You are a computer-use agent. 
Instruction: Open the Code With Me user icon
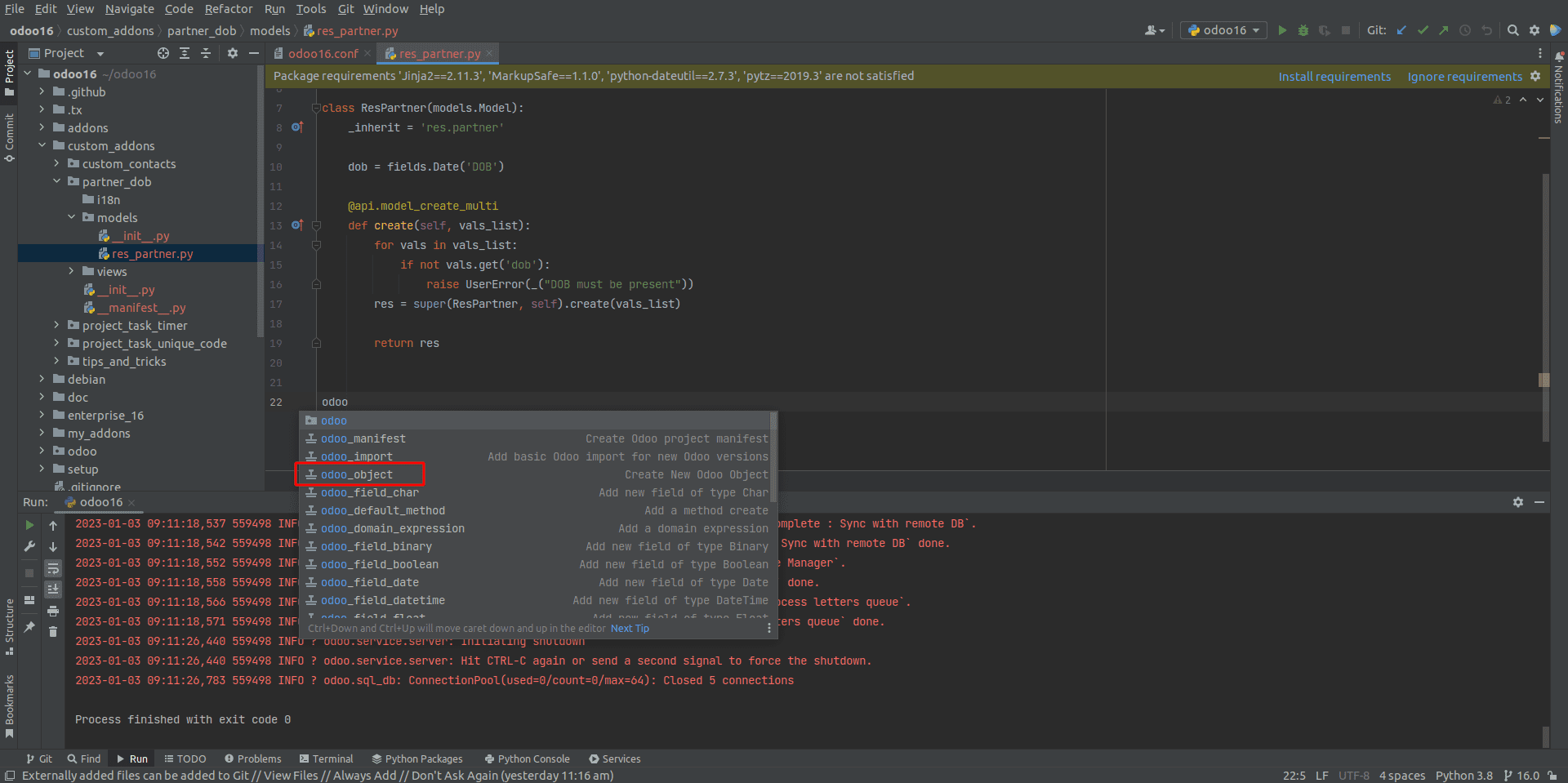[x=1154, y=30]
